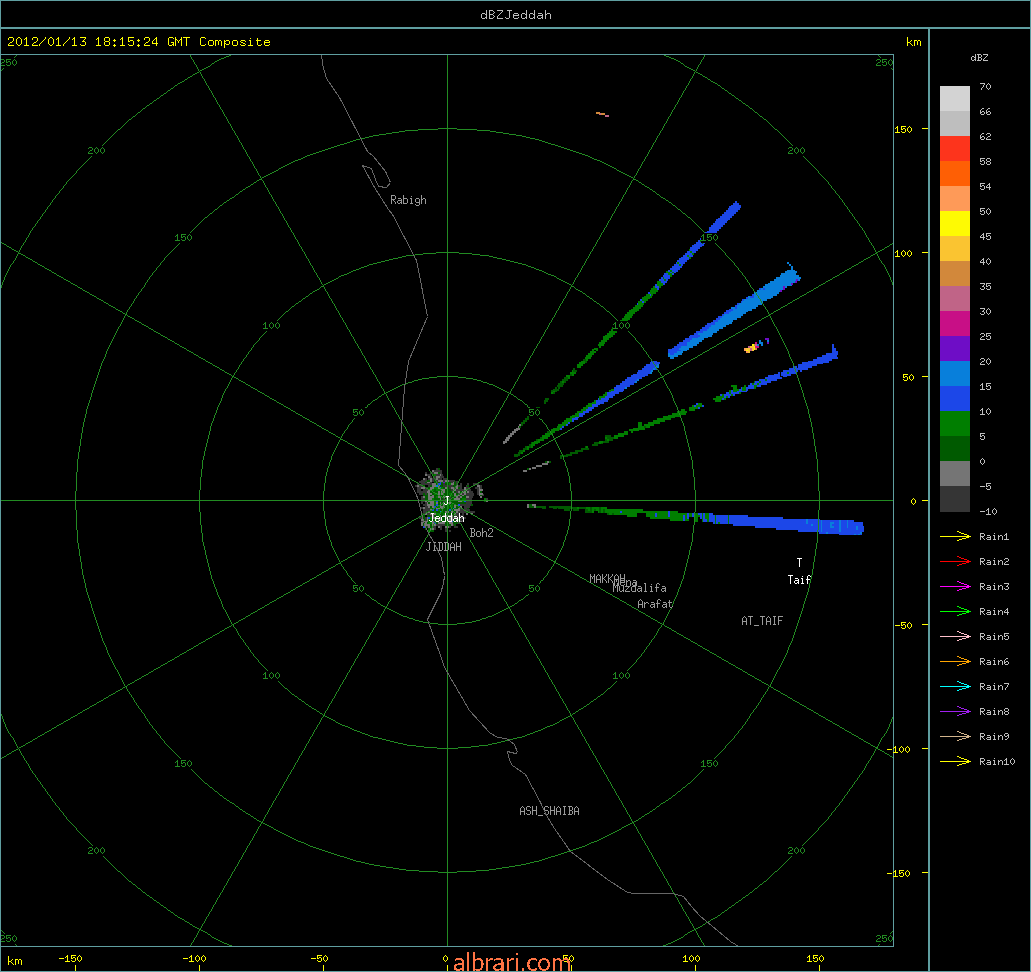Click the 2012/01/13 18:15:24 GMT Composite timestamp
The height and width of the screenshot is (972, 1031).
pos(139,41)
